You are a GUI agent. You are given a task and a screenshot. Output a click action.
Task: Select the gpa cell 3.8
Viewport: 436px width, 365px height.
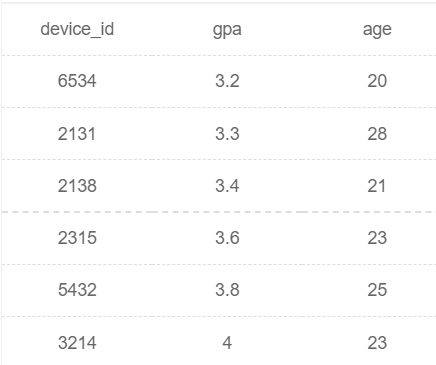(x=227, y=290)
